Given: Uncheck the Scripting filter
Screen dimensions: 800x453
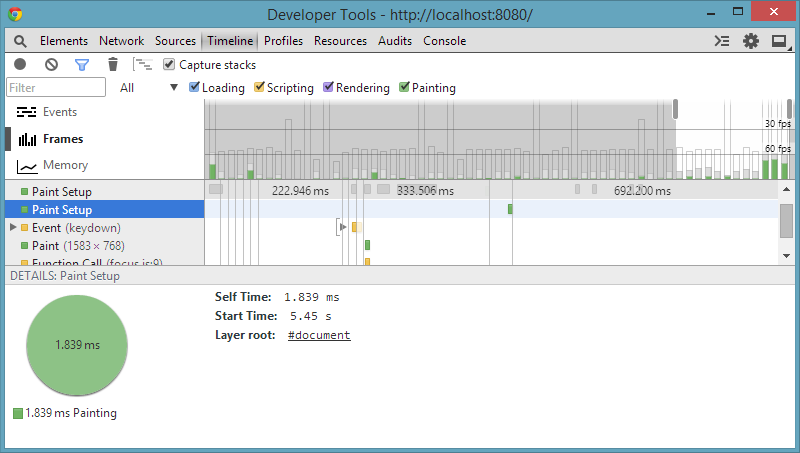Looking at the screenshot, I should pos(259,87).
